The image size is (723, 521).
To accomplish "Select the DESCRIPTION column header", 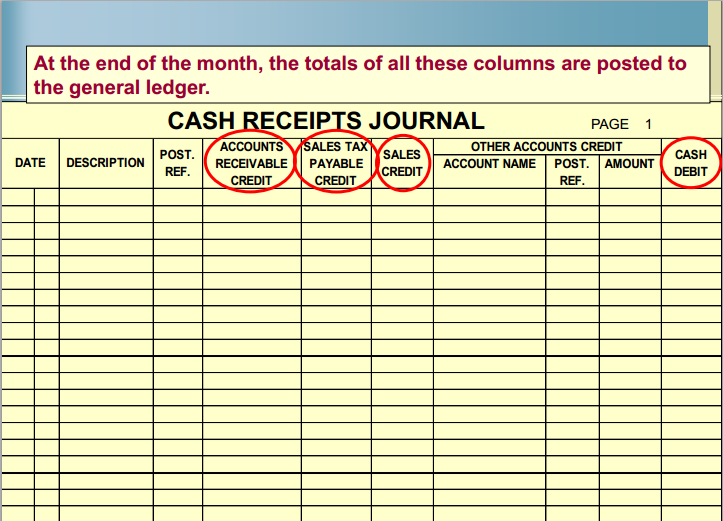I will point(106,163).
